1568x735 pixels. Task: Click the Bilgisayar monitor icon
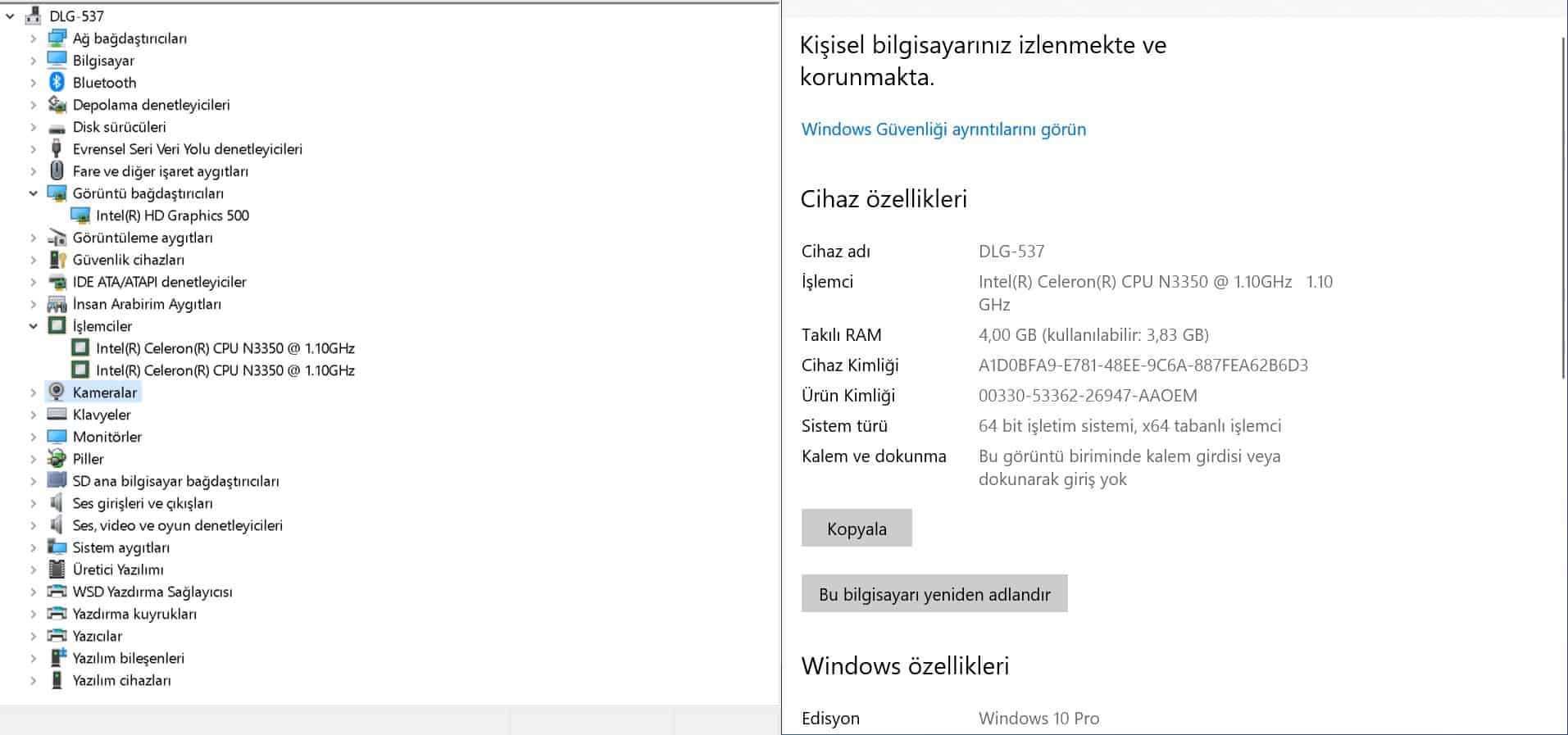click(57, 60)
